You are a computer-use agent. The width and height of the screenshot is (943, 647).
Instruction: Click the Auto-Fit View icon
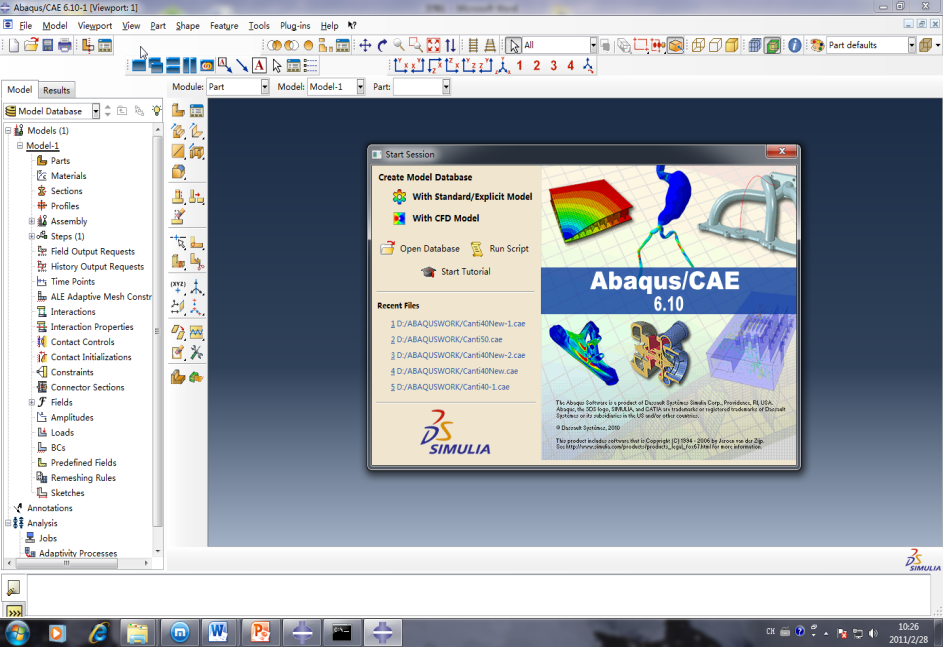tap(433, 45)
